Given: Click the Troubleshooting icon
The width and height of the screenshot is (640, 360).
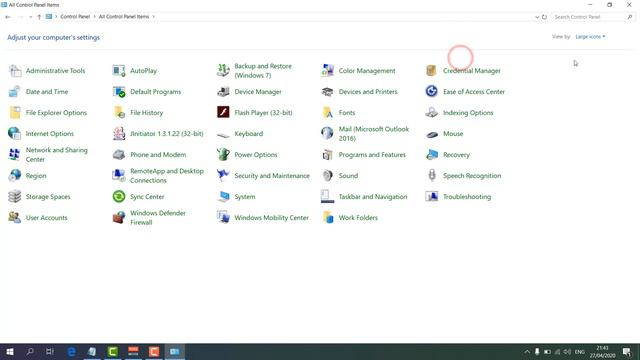Looking at the screenshot, I should click(431, 197).
